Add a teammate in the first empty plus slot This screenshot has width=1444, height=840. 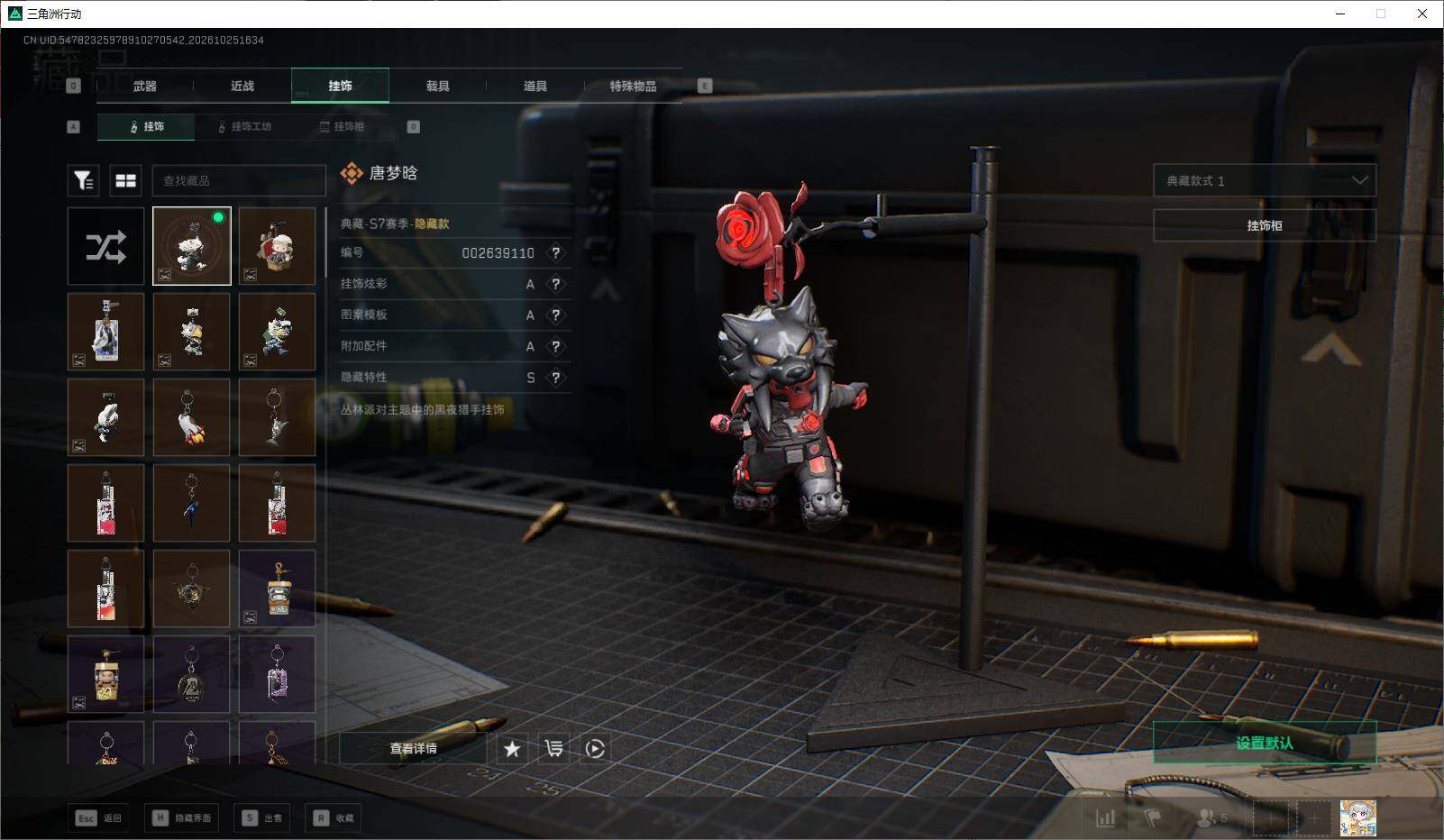pyautogui.click(x=1270, y=818)
